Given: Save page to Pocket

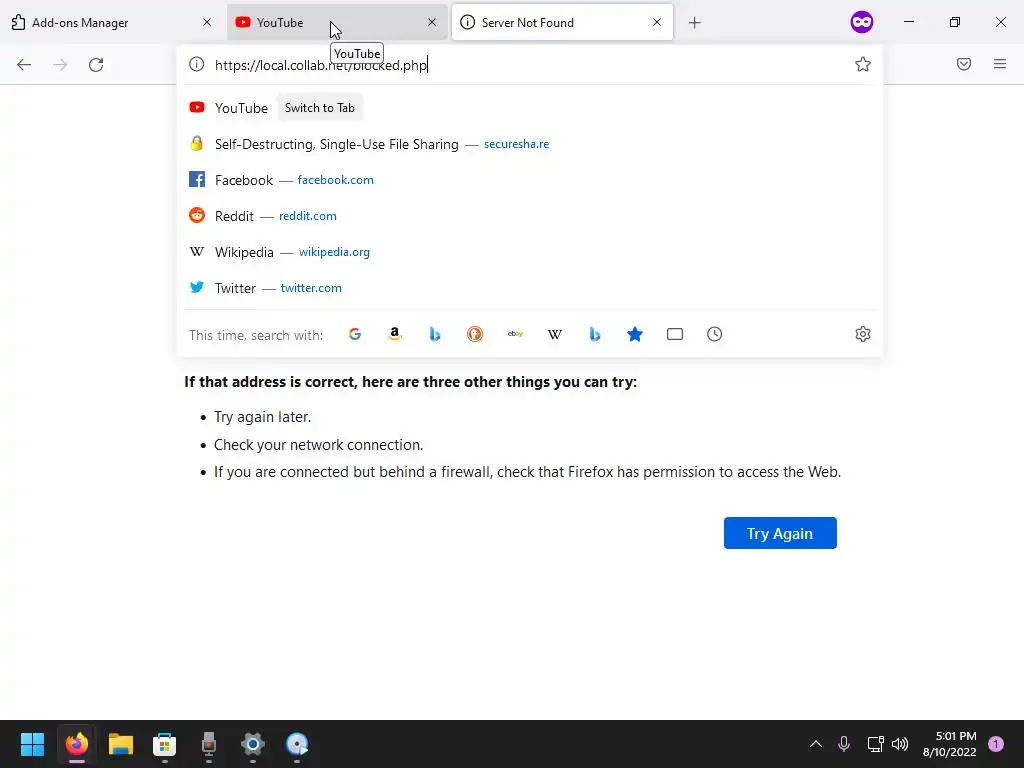Looking at the screenshot, I should pos(964,64).
